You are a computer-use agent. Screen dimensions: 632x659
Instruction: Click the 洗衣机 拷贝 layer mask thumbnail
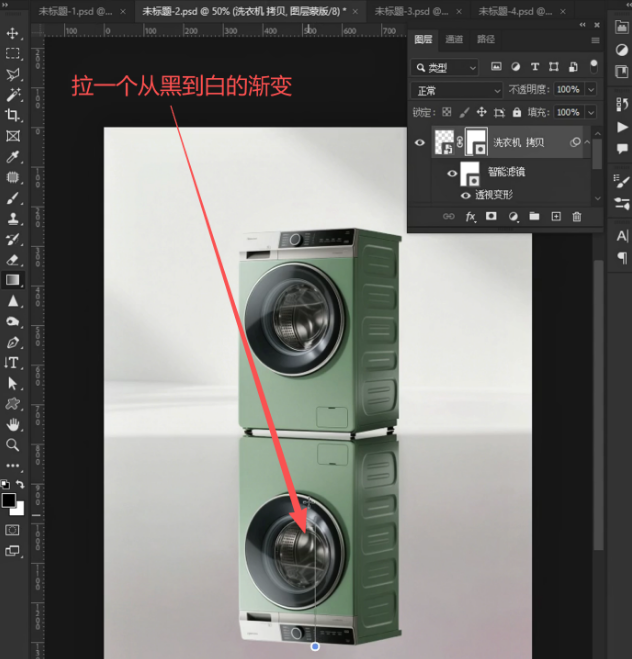[476, 142]
